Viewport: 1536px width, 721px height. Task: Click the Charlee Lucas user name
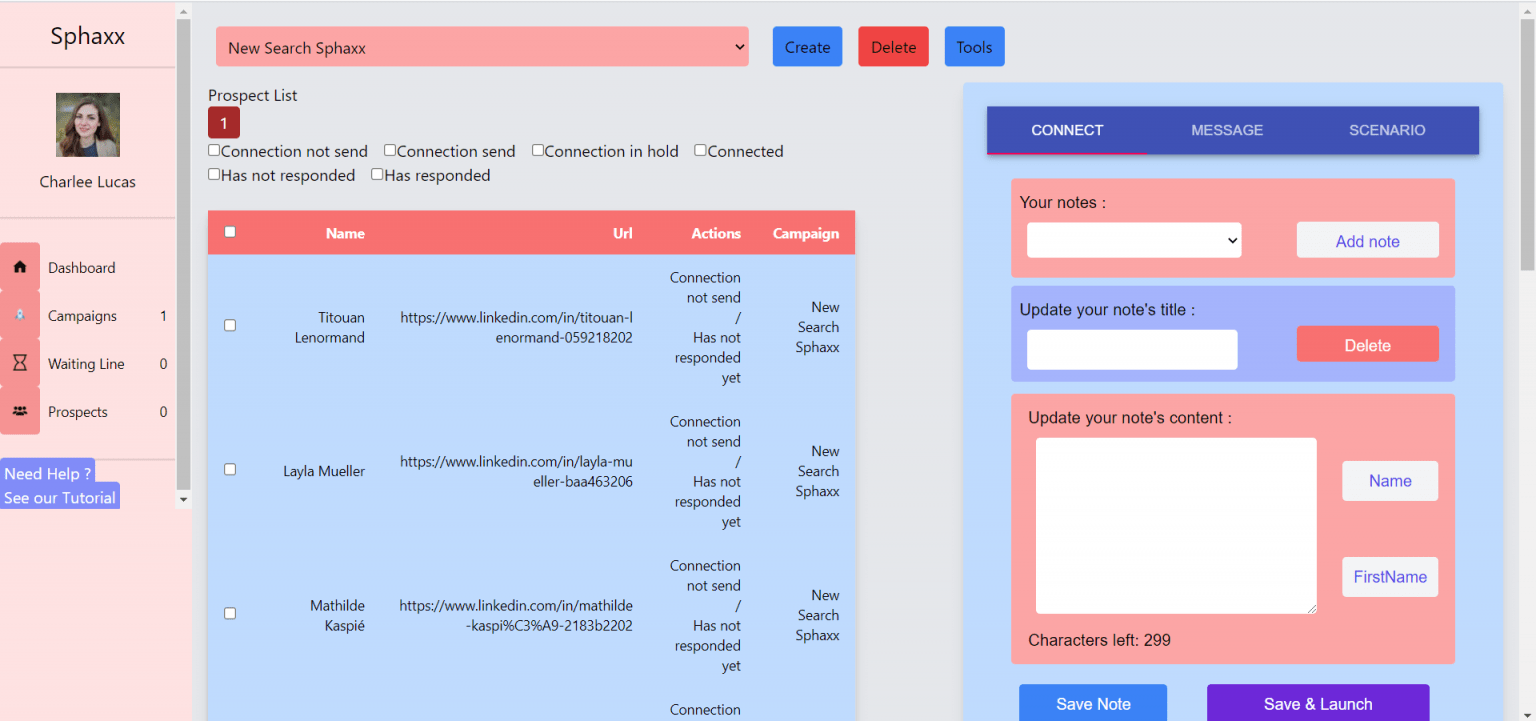pos(88,182)
